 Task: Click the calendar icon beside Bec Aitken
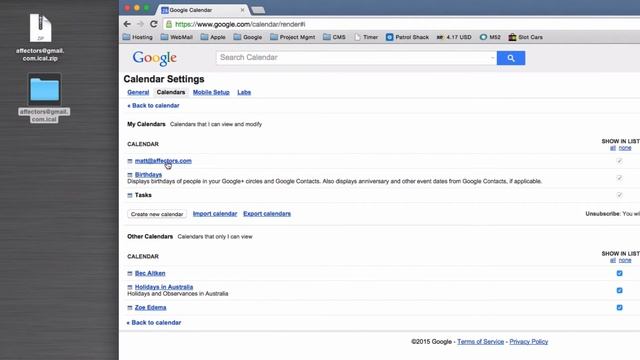pos(130,273)
